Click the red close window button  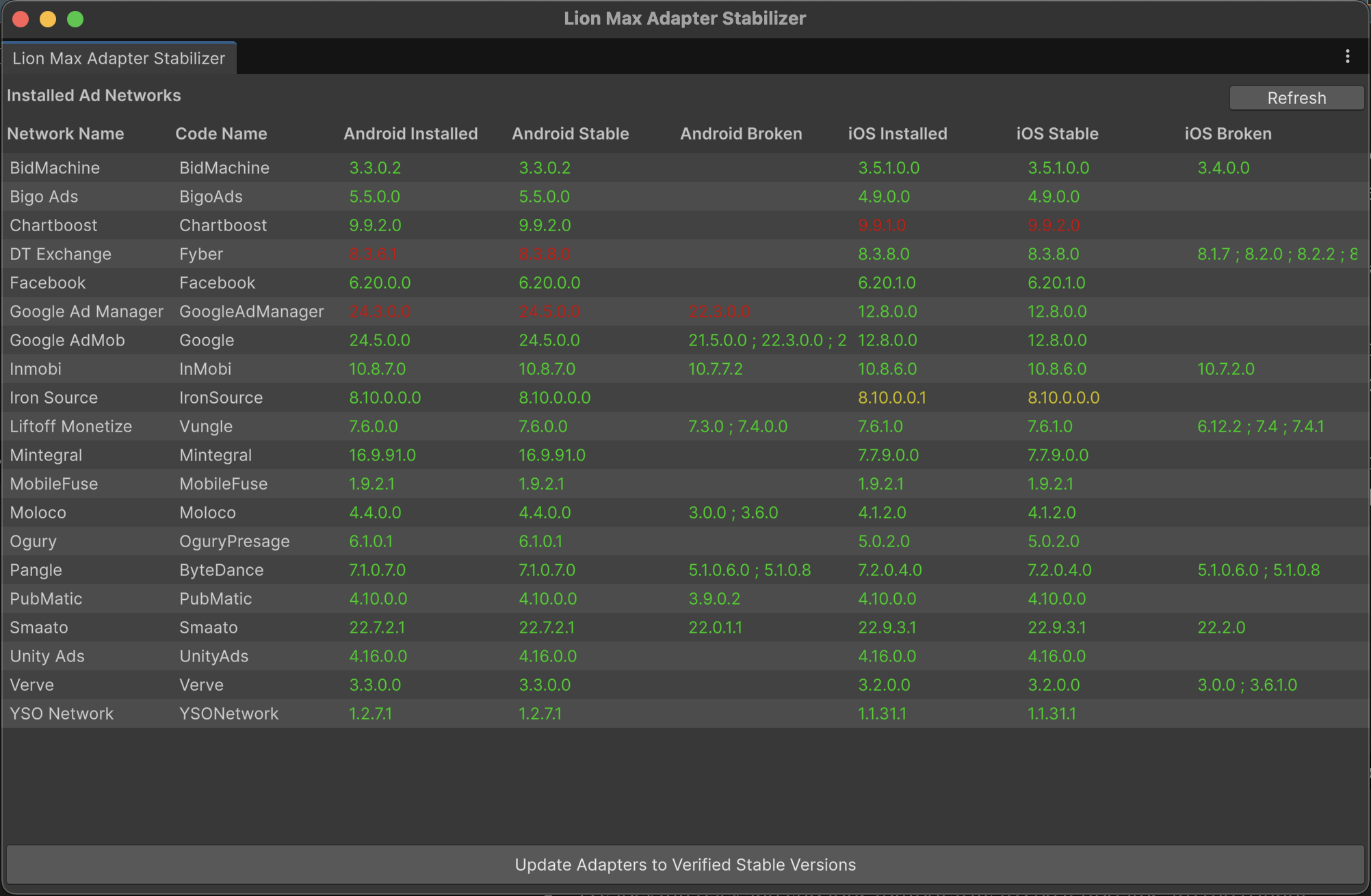coord(21,19)
